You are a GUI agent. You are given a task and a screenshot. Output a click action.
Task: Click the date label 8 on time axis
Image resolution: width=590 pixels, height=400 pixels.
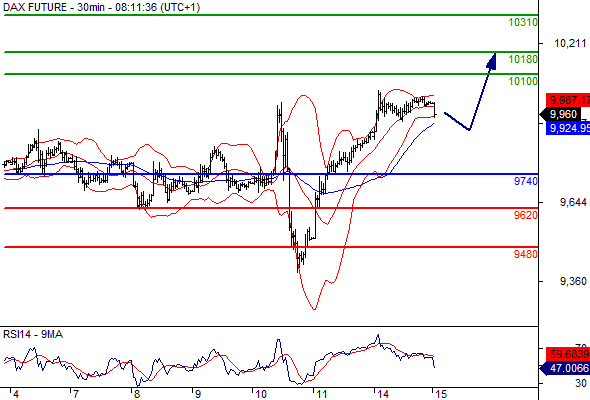pos(137,394)
